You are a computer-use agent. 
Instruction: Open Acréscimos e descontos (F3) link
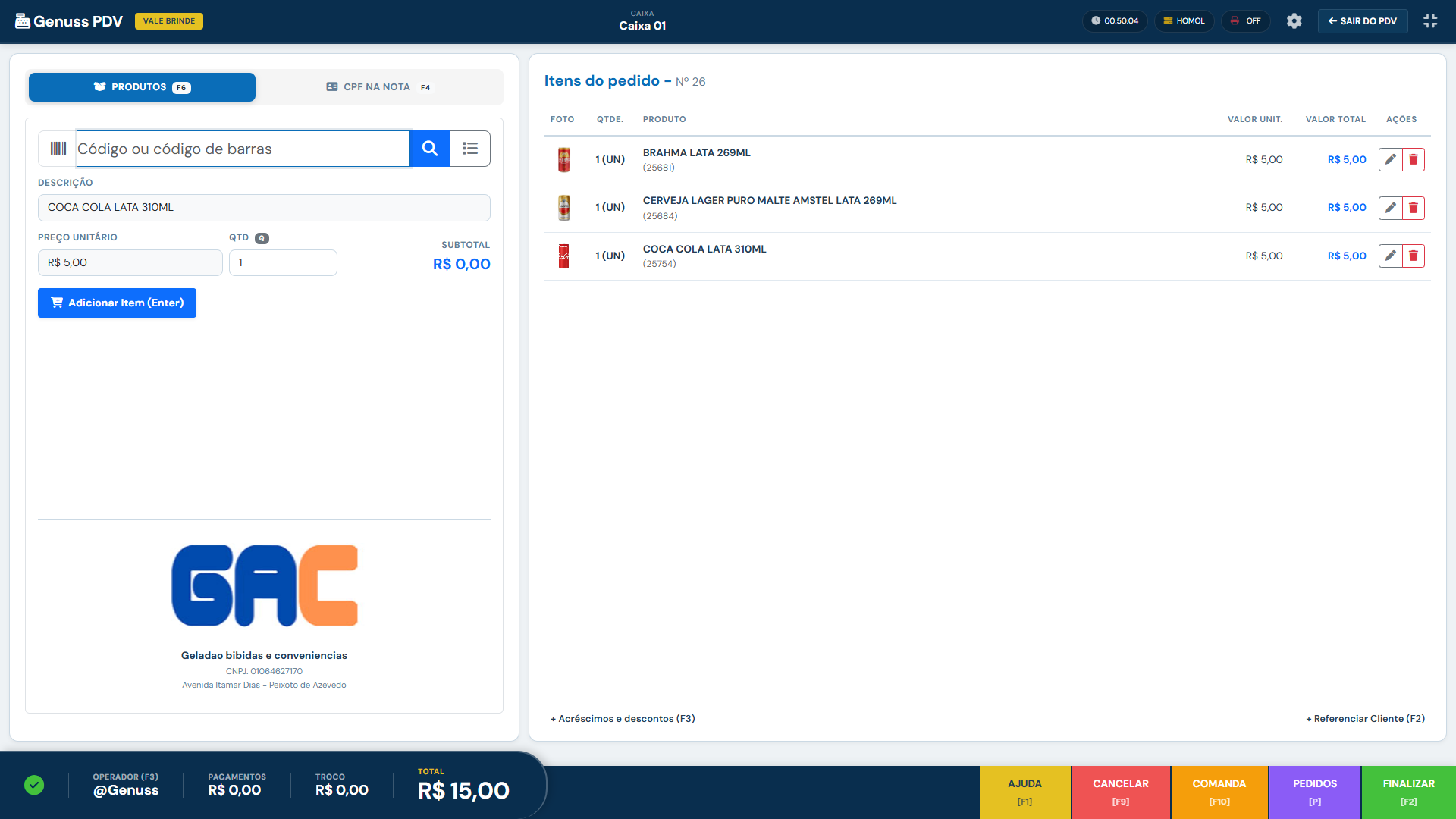[x=623, y=718]
